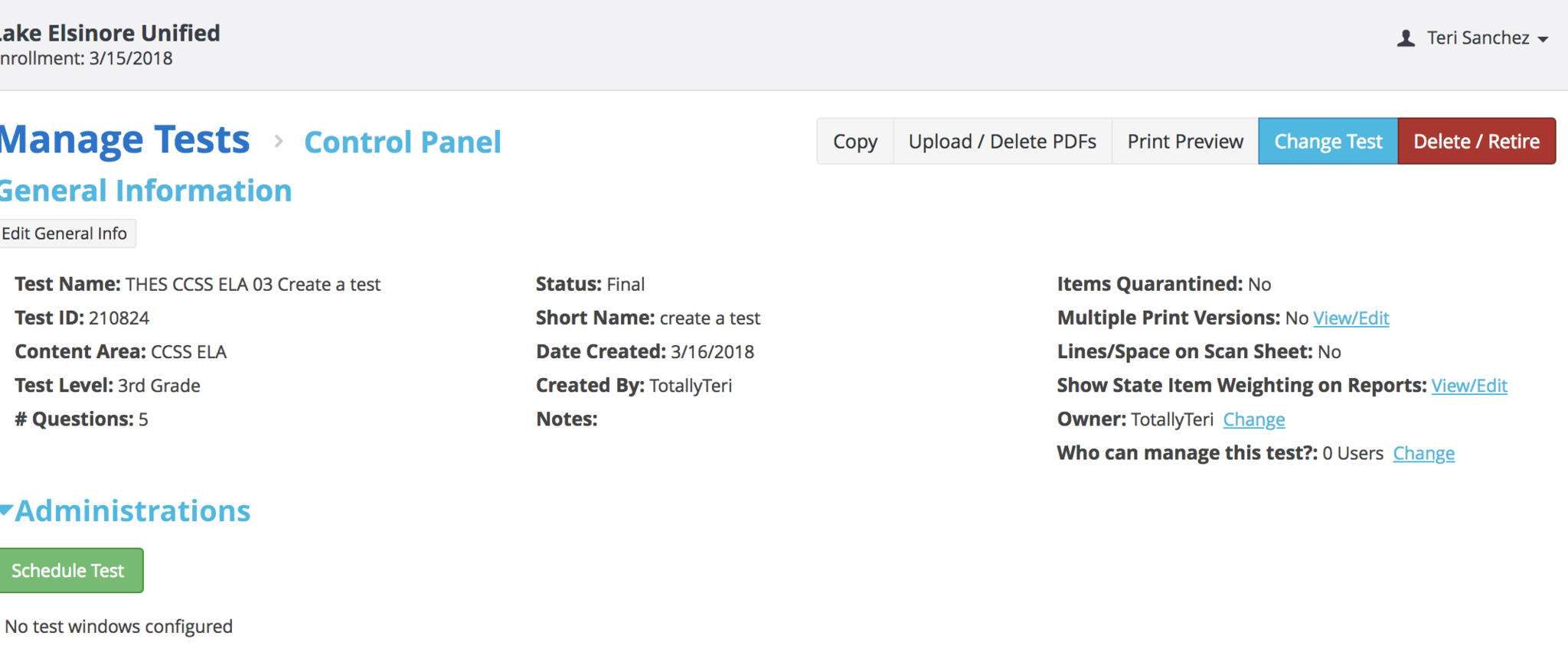Click the breadcrumb chevron separator arrow
Image resolution: width=1568 pixels, height=649 pixels.
pyautogui.click(x=279, y=142)
